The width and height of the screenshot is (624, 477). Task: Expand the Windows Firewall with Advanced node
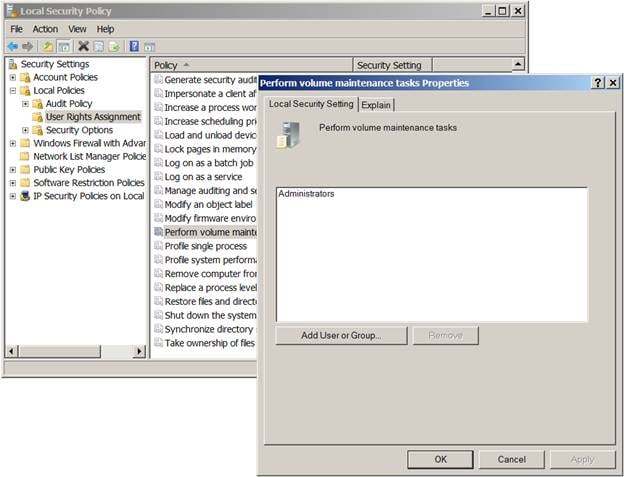click(13, 143)
